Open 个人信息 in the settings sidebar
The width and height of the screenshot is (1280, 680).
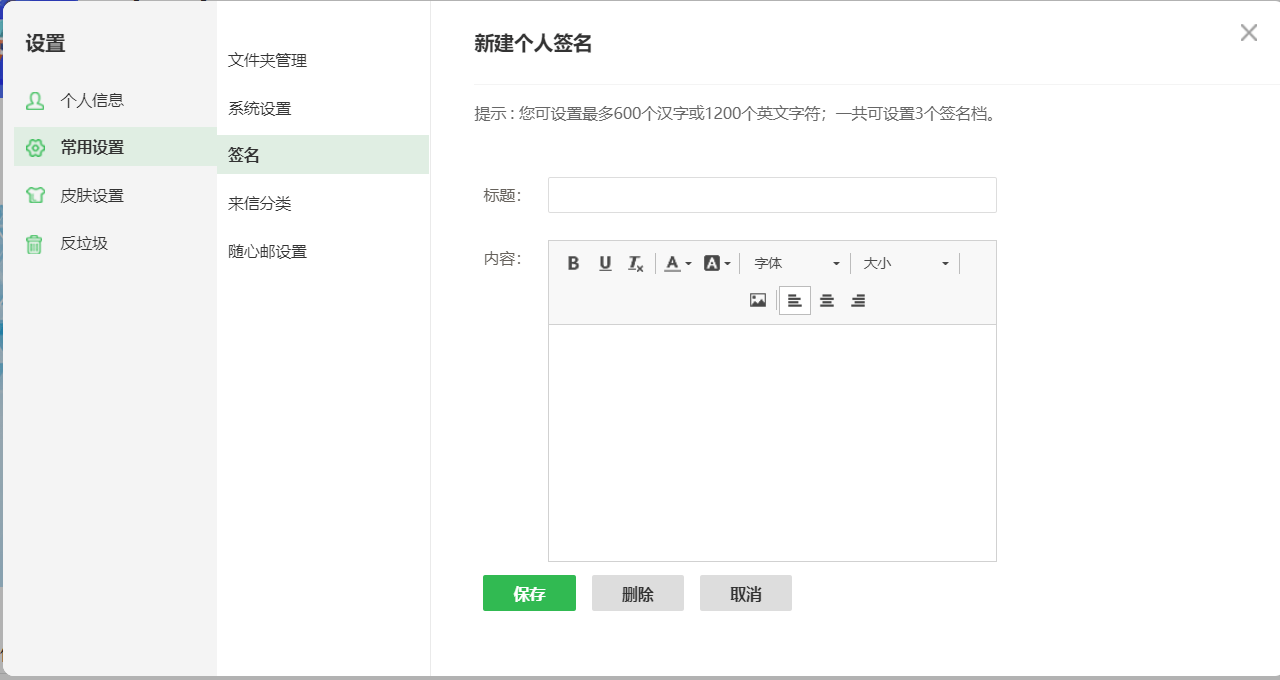92,100
